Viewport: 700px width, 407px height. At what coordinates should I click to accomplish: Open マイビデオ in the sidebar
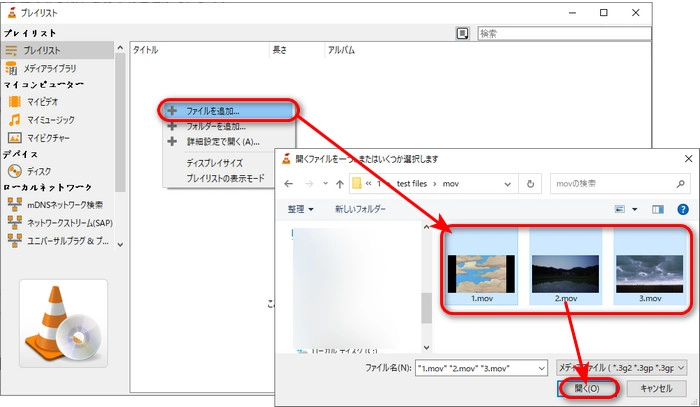tap(42, 102)
